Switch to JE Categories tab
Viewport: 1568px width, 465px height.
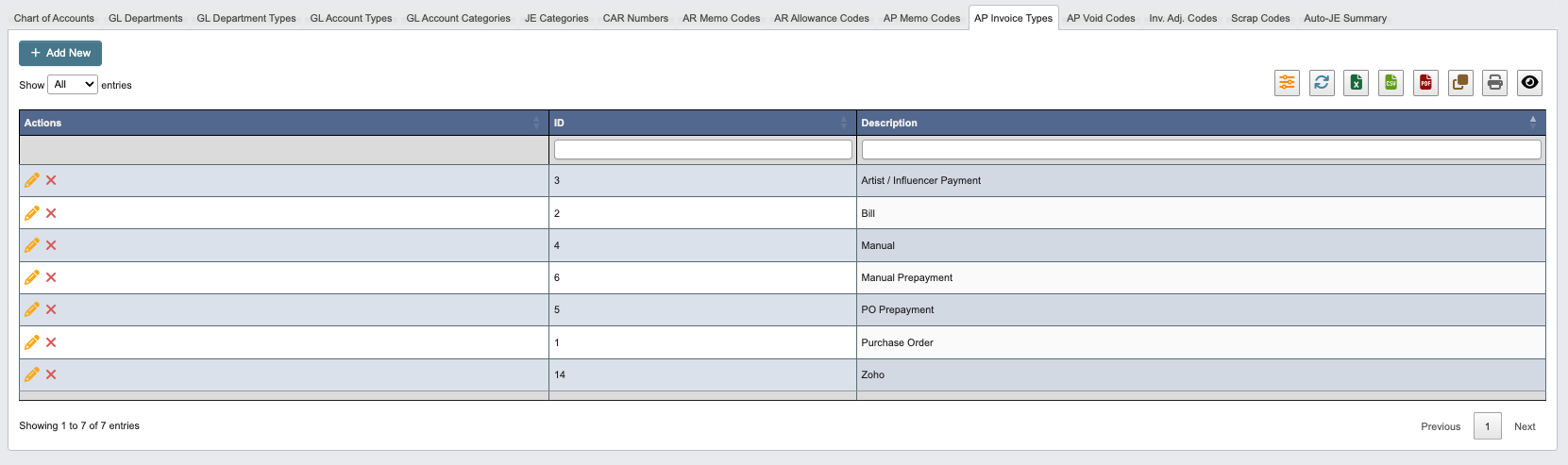click(x=557, y=18)
